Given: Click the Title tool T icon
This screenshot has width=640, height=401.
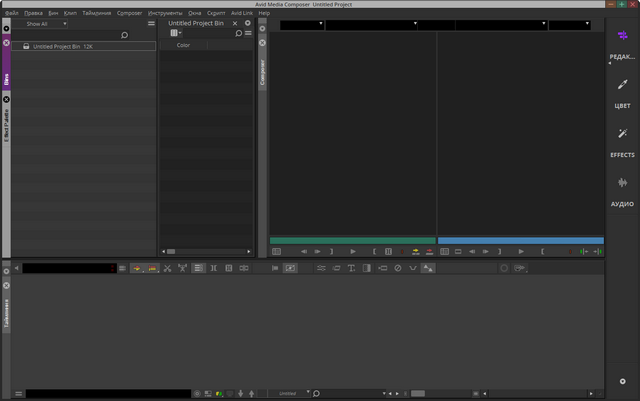Looking at the screenshot, I should coord(351,268).
